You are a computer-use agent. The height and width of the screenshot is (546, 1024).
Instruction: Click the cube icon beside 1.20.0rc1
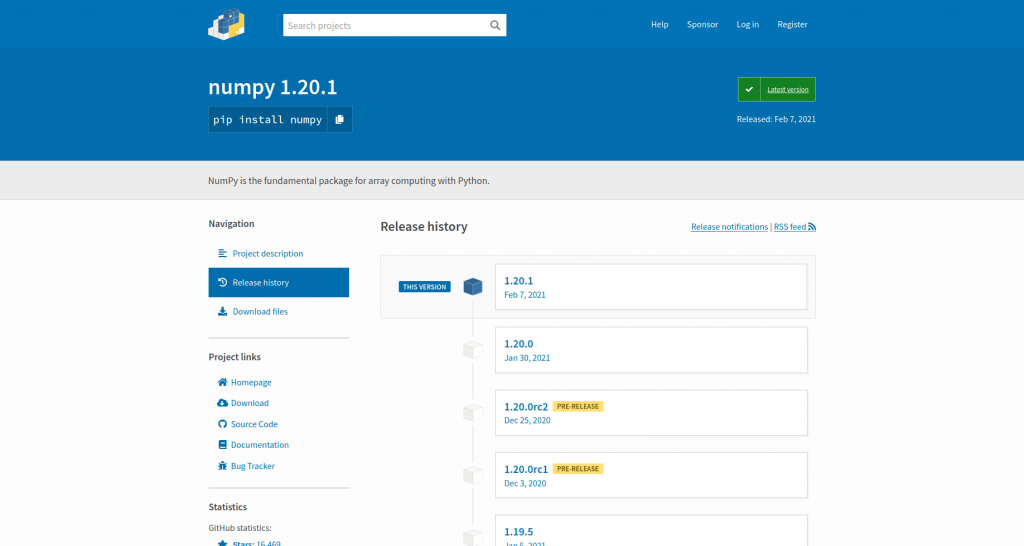point(473,475)
